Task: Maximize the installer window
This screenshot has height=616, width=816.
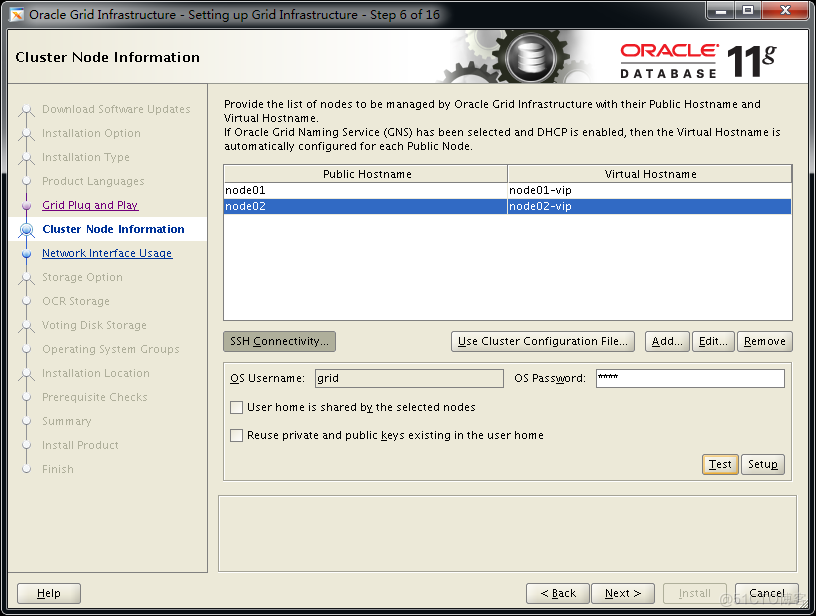Action: pyautogui.click(x=748, y=10)
